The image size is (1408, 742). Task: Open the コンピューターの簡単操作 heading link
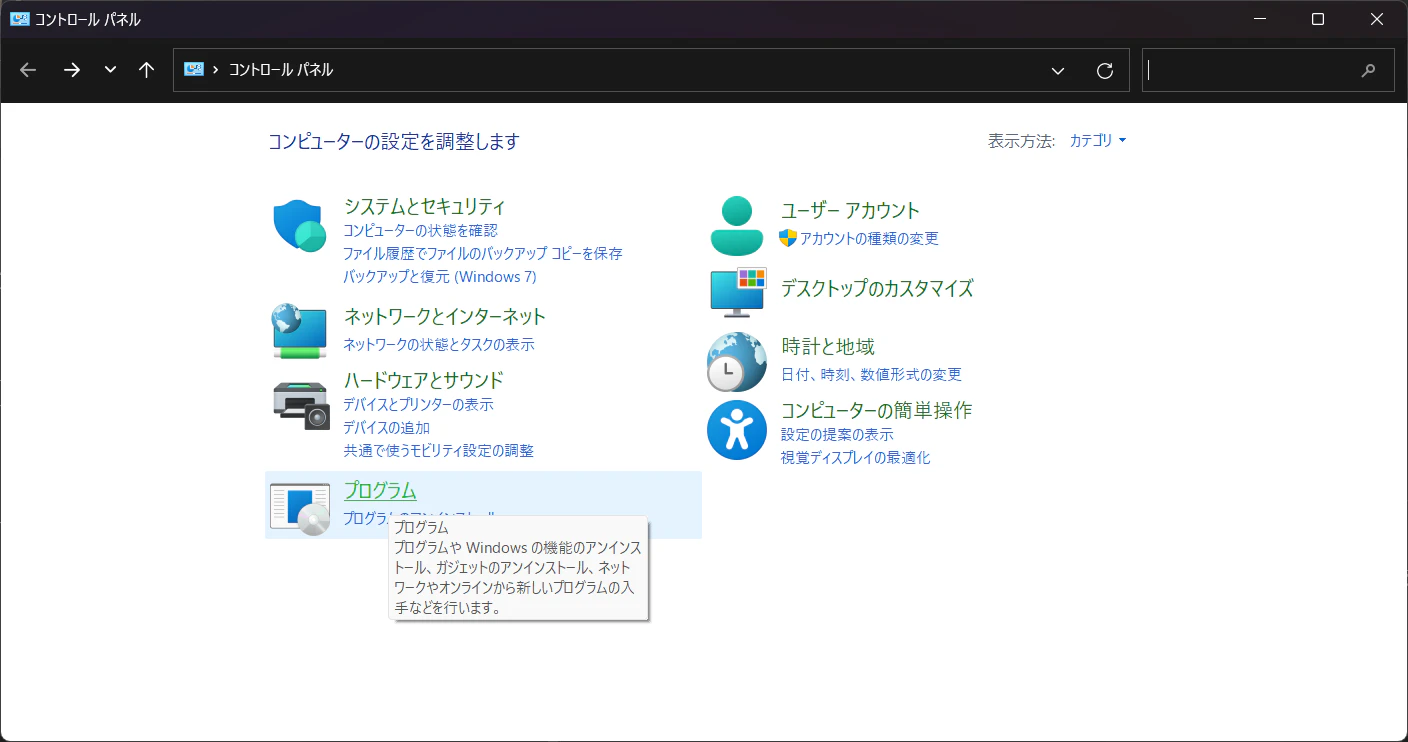(x=876, y=410)
